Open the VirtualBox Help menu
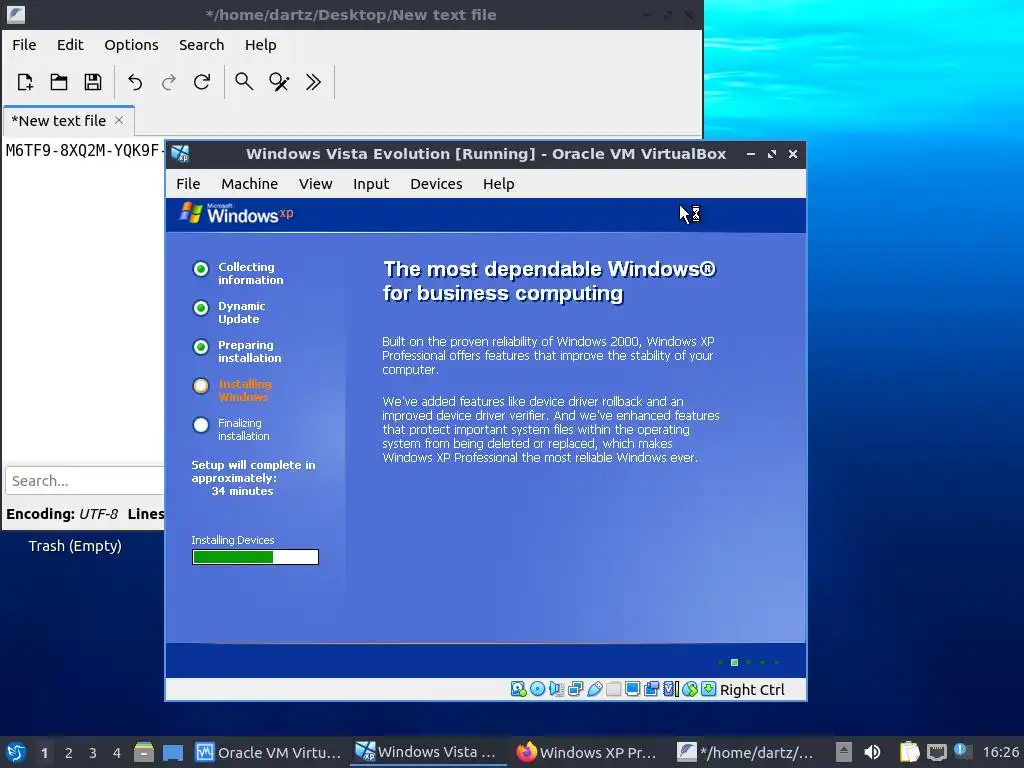 pos(498,184)
